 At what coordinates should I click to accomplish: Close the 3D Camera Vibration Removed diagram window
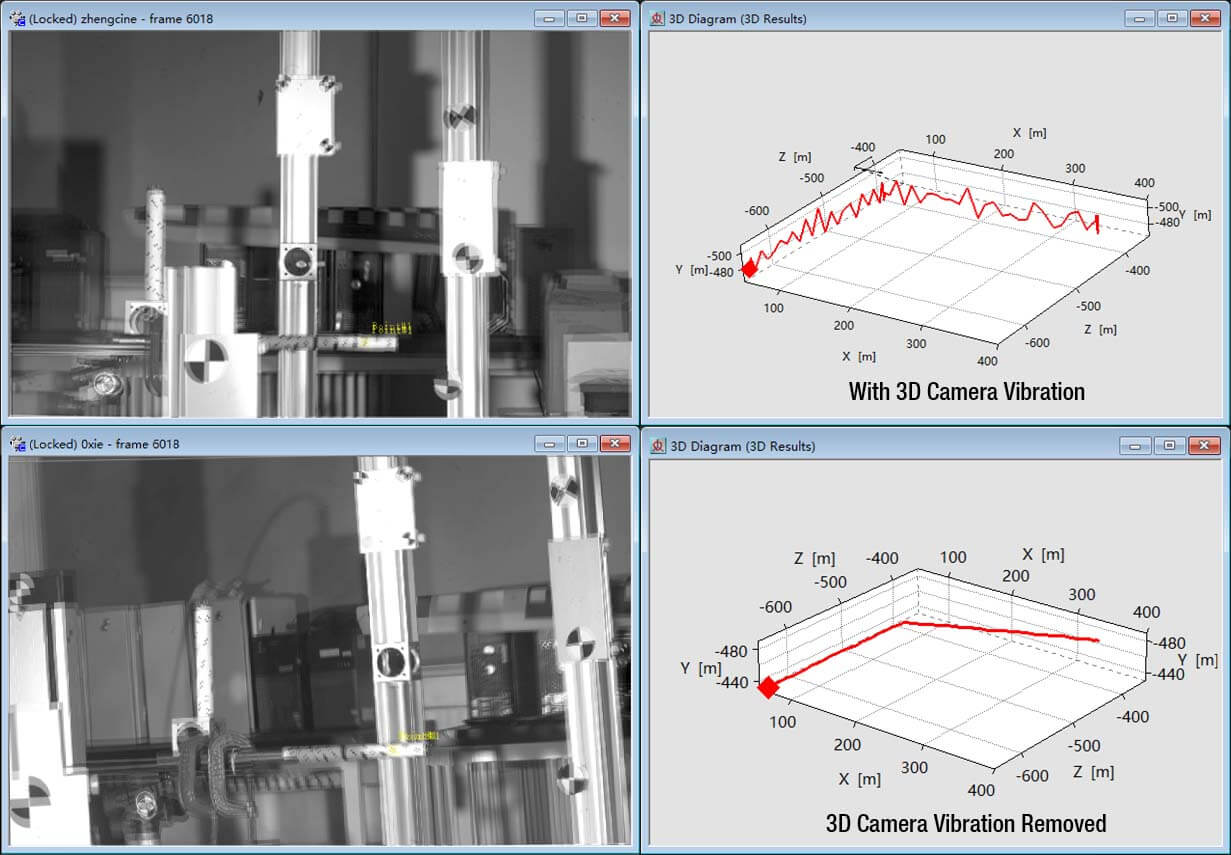tap(1204, 445)
